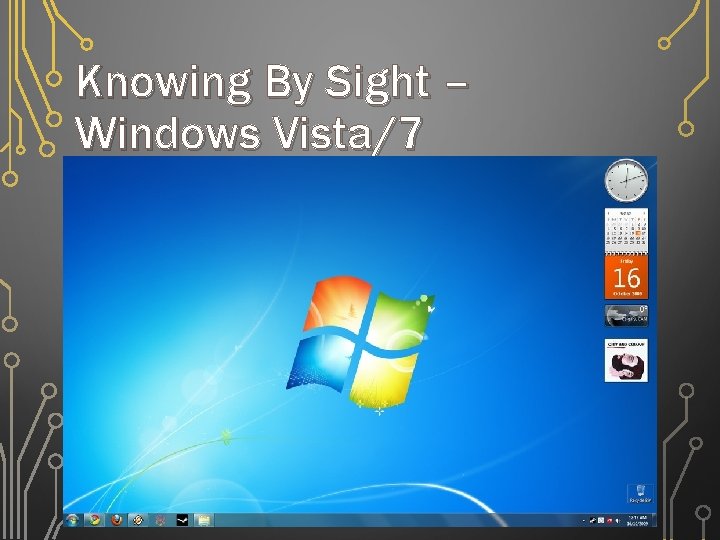Click the picture slideshow gadget thumbnail
This screenshot has height=540, width=720.
(626, 360)
